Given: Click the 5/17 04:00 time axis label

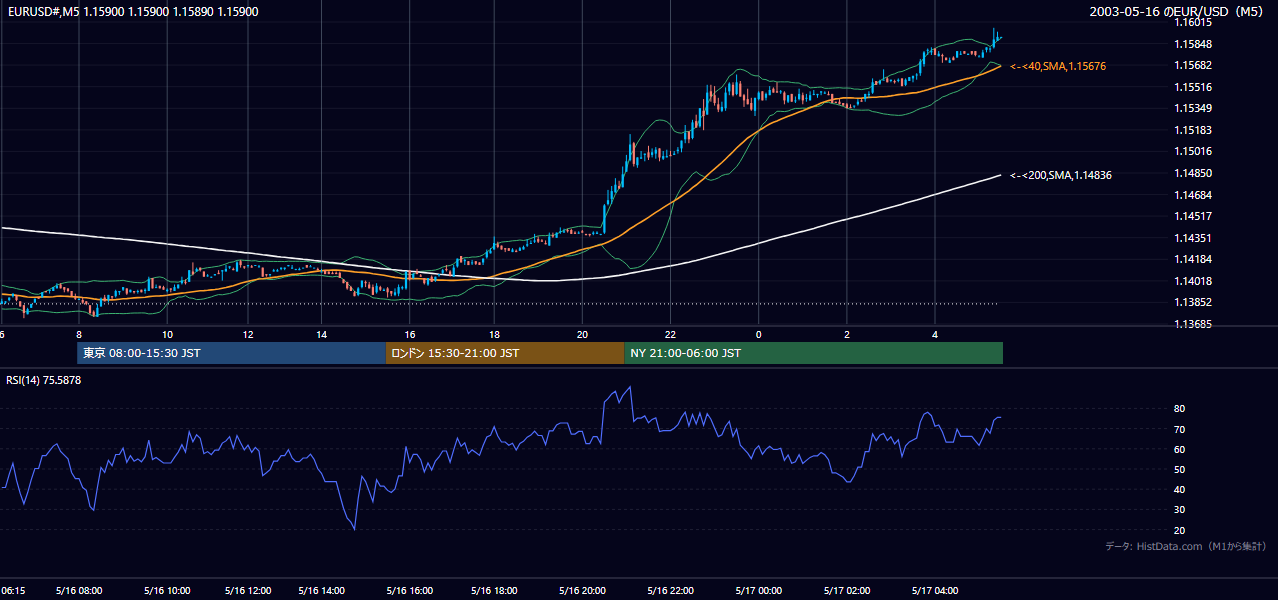Looking at the screenshot, I should tap(935, 591).
